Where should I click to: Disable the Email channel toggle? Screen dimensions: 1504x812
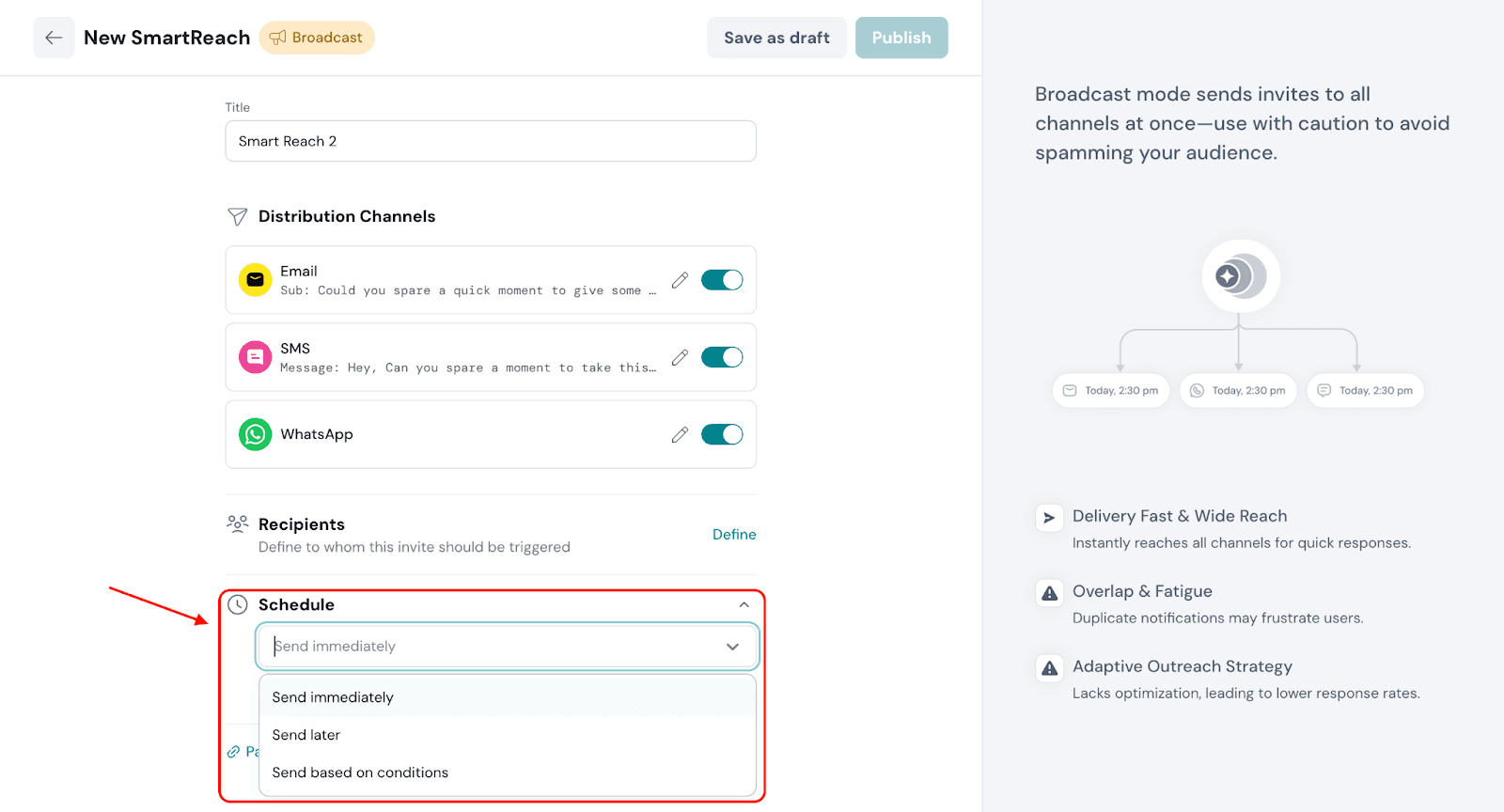(x=722, y=280)
